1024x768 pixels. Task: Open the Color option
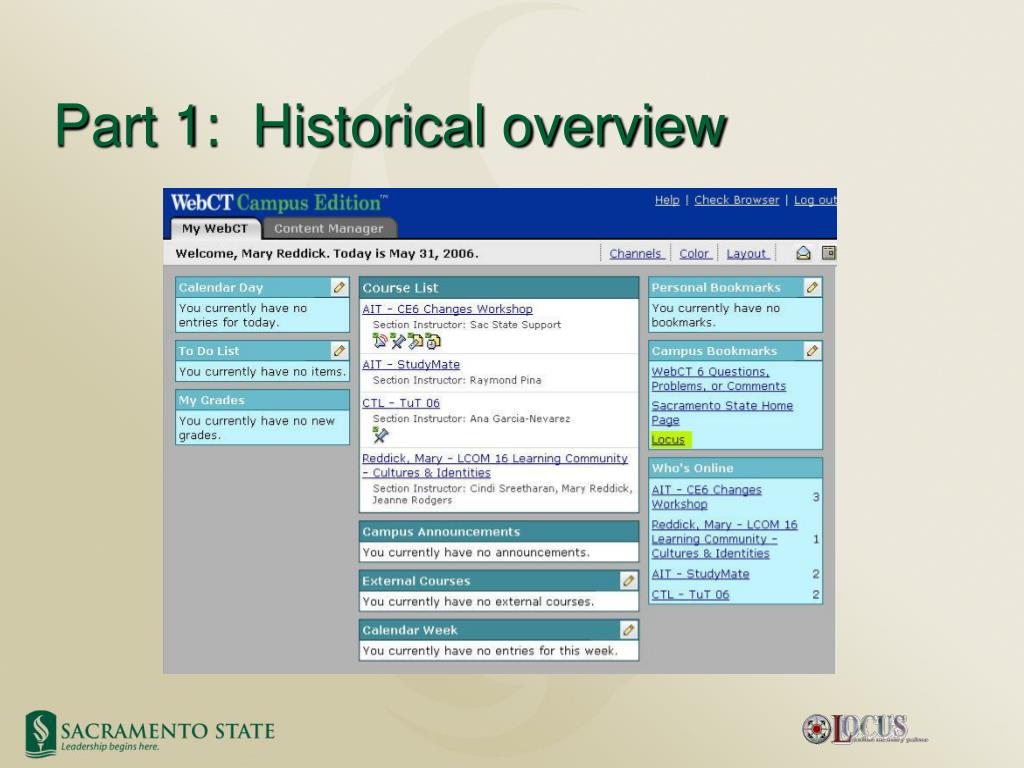click(694, 253)
